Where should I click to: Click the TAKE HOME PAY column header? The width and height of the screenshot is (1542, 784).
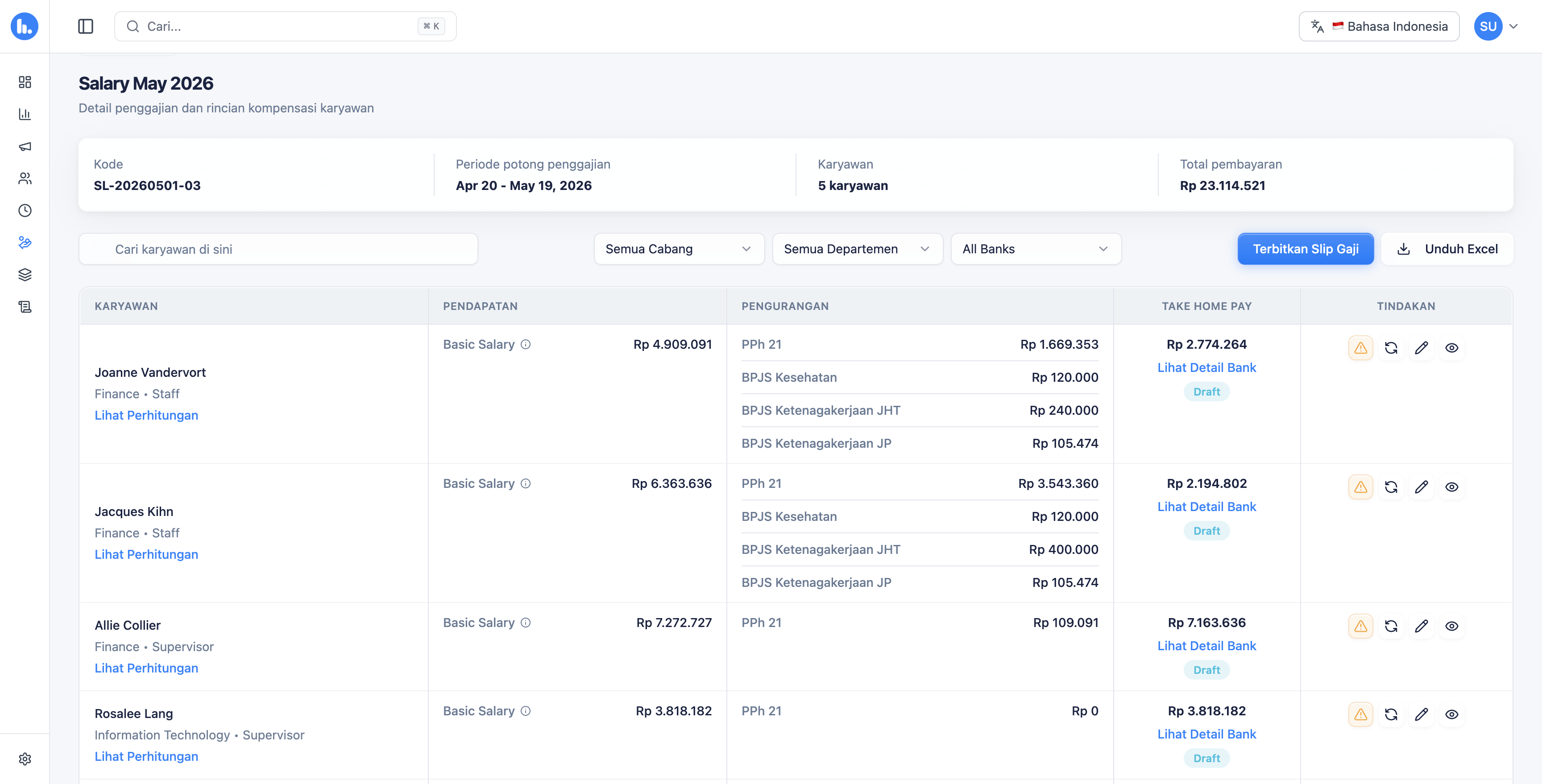pyautogui.click(x=1207, y=306)
